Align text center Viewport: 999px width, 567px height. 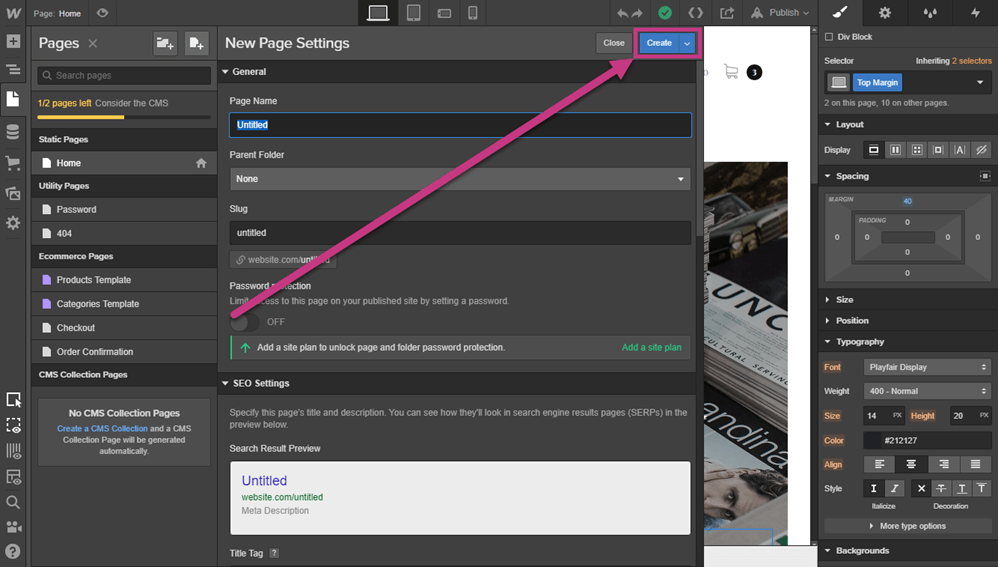click(911, 464)
